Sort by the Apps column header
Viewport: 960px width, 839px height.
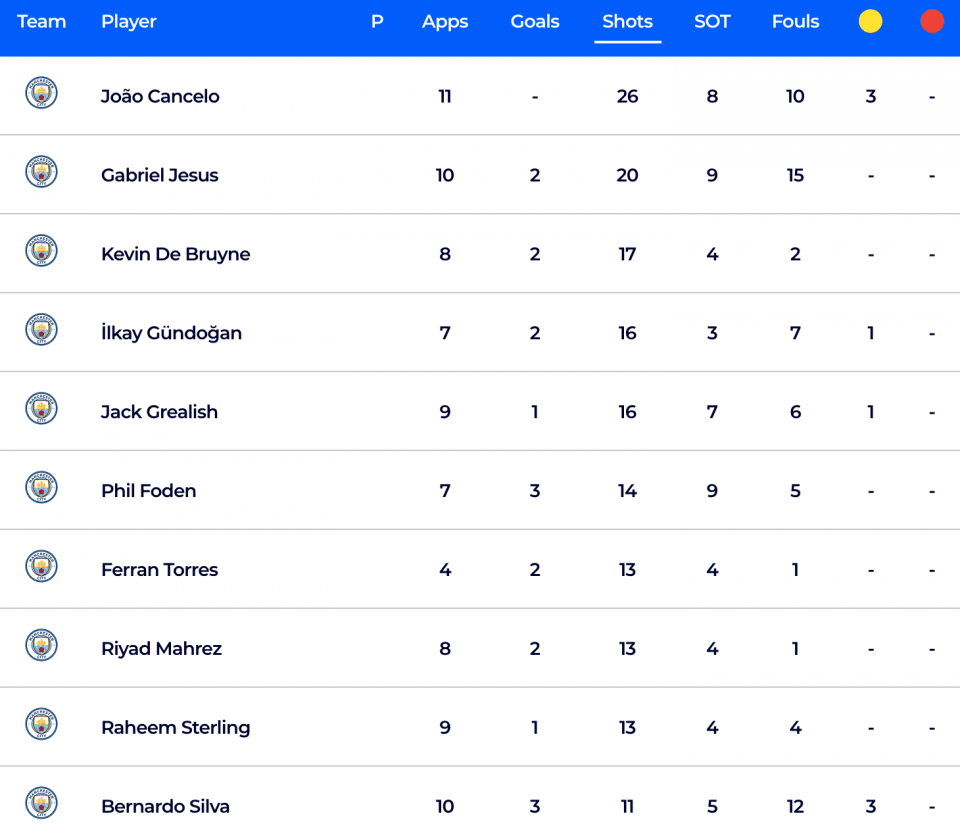point(445,22)
